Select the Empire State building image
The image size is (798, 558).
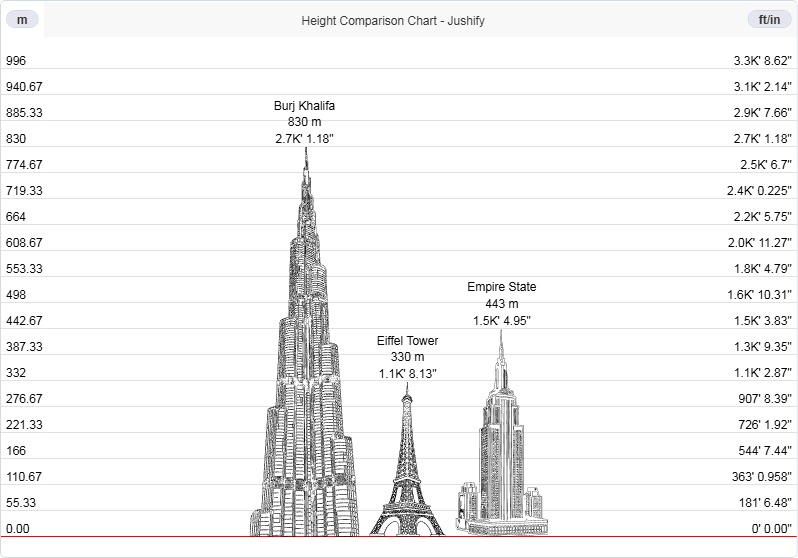502,433
